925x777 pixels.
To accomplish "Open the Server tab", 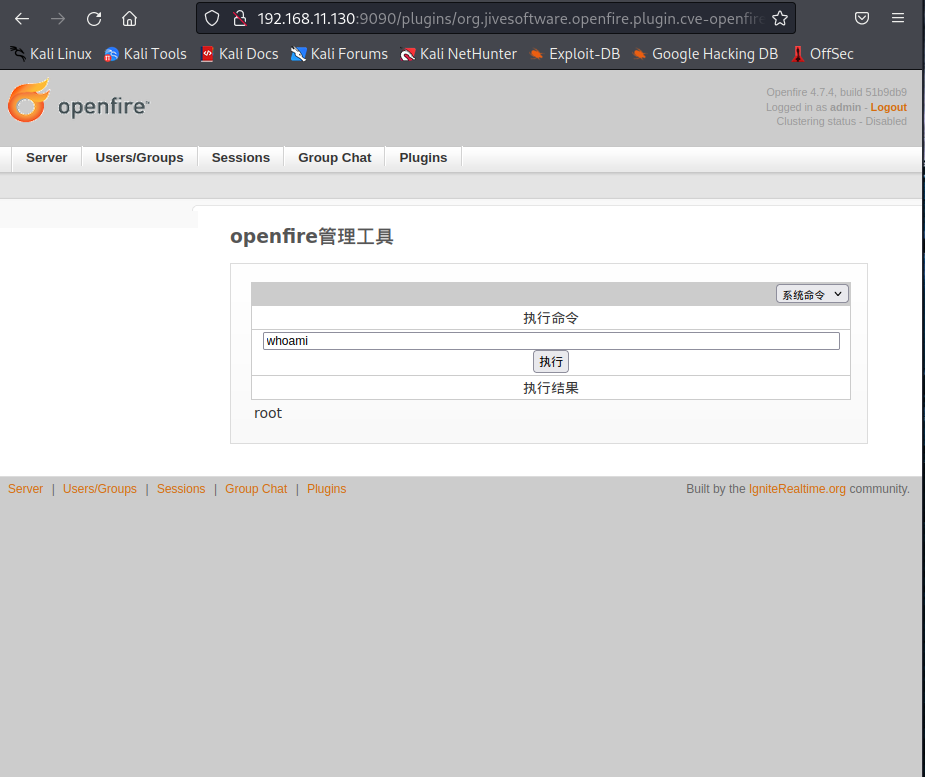I will [x=47, y=158].
